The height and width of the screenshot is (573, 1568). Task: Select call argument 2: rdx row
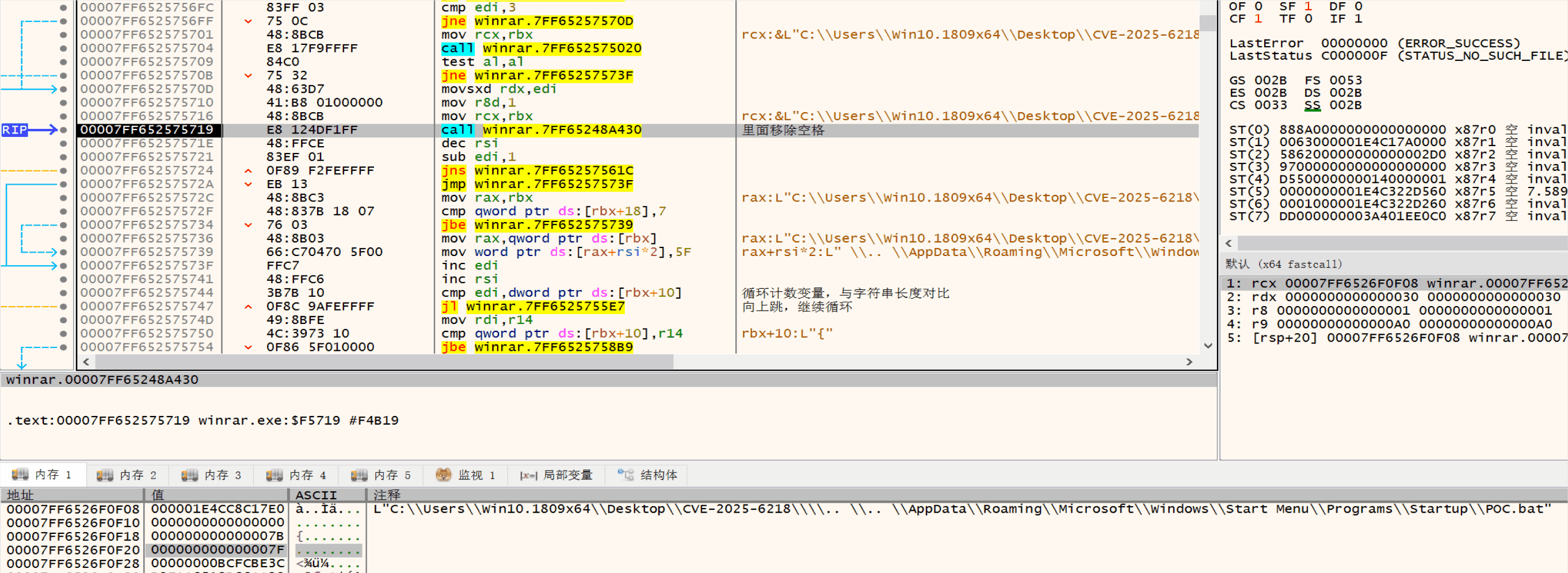[1395, 297]
